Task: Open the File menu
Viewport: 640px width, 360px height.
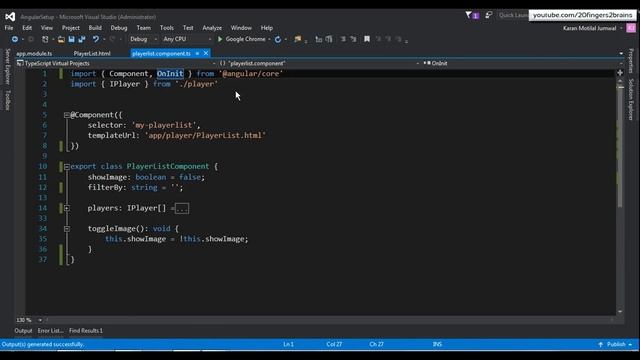Action: click(x=9, y=28)
